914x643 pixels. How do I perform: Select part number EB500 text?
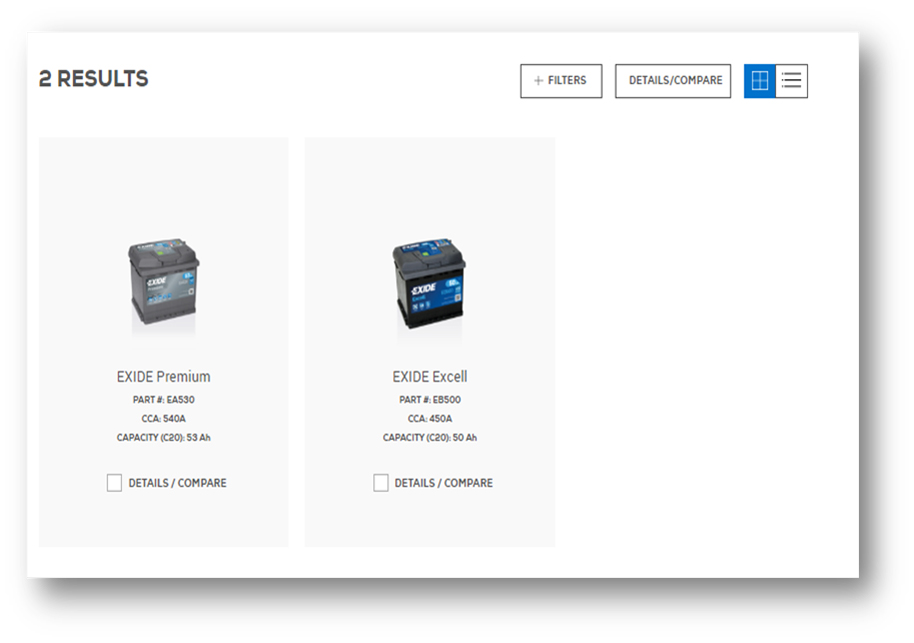point(430,399)
